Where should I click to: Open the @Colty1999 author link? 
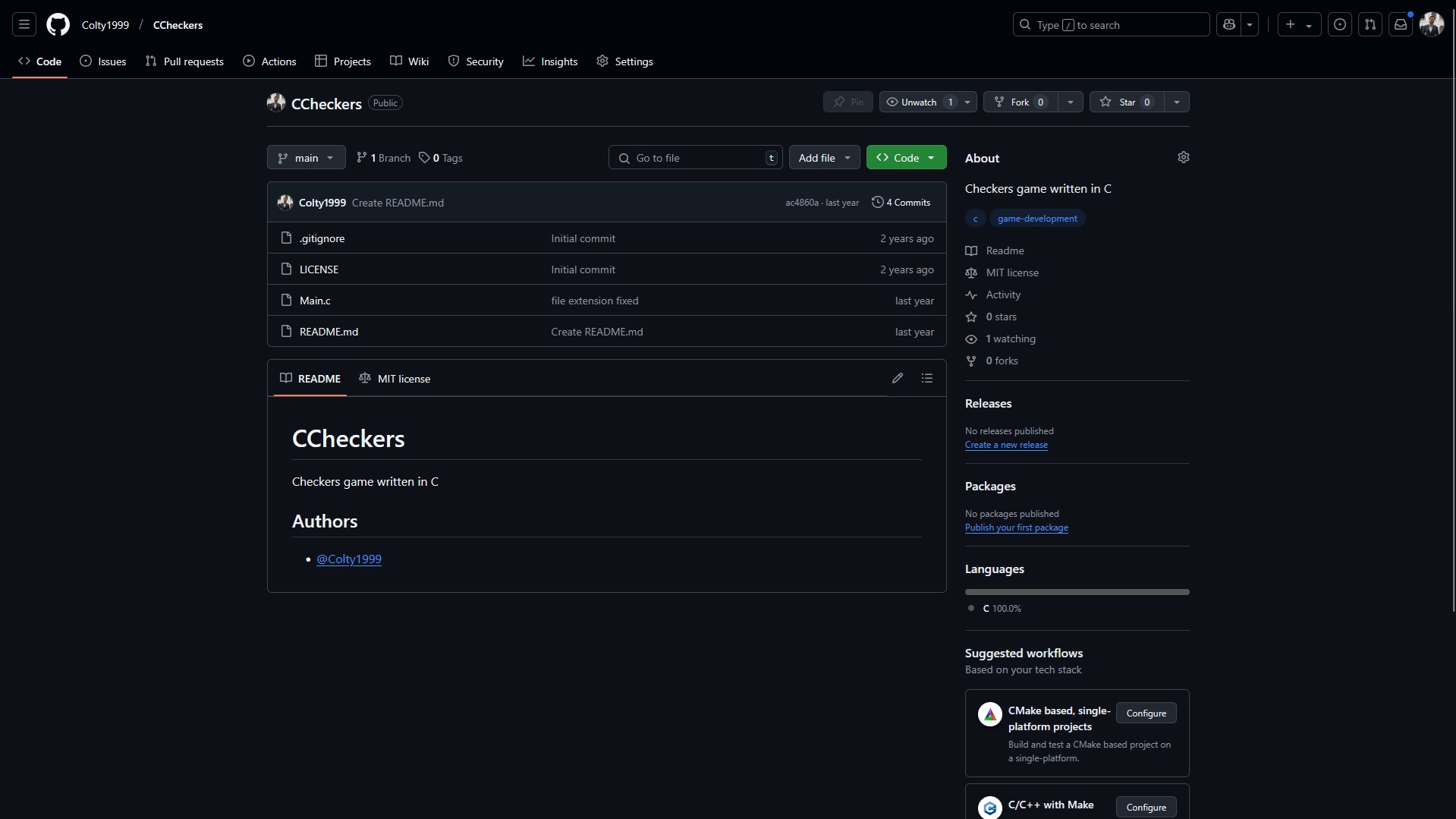(x=349, y=559)
